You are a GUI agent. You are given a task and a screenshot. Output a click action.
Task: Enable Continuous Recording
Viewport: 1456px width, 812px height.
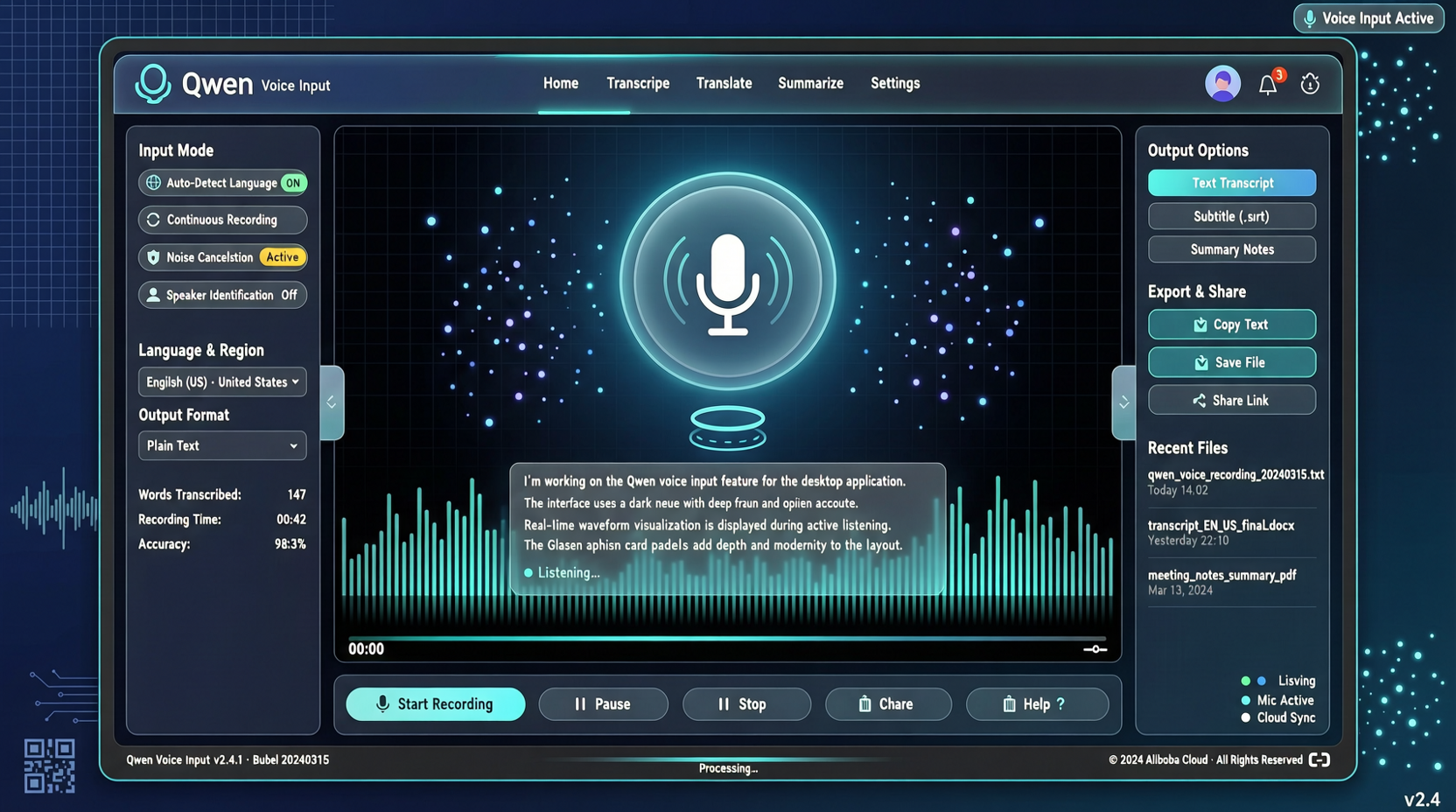point(222,220)
